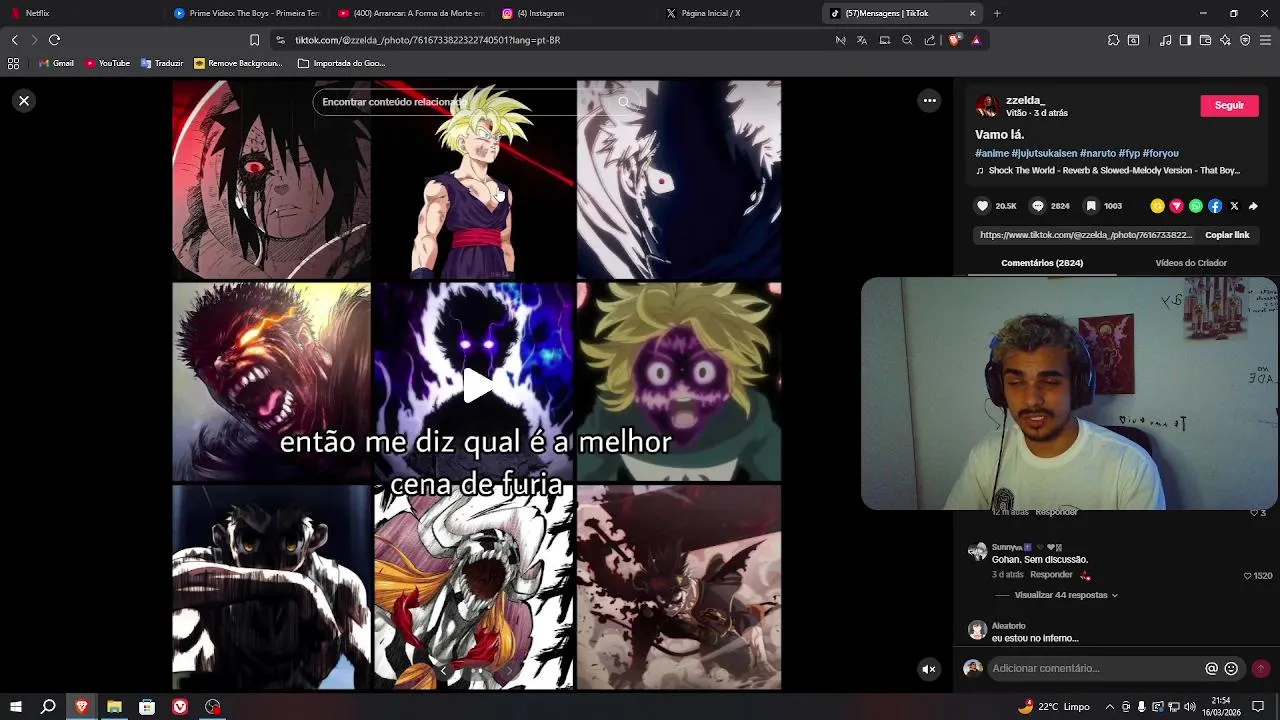The width and height of the screenshot is (1280, 720).
Task: Save post with the bookmark icon
Action: [x=1091, y=206]
